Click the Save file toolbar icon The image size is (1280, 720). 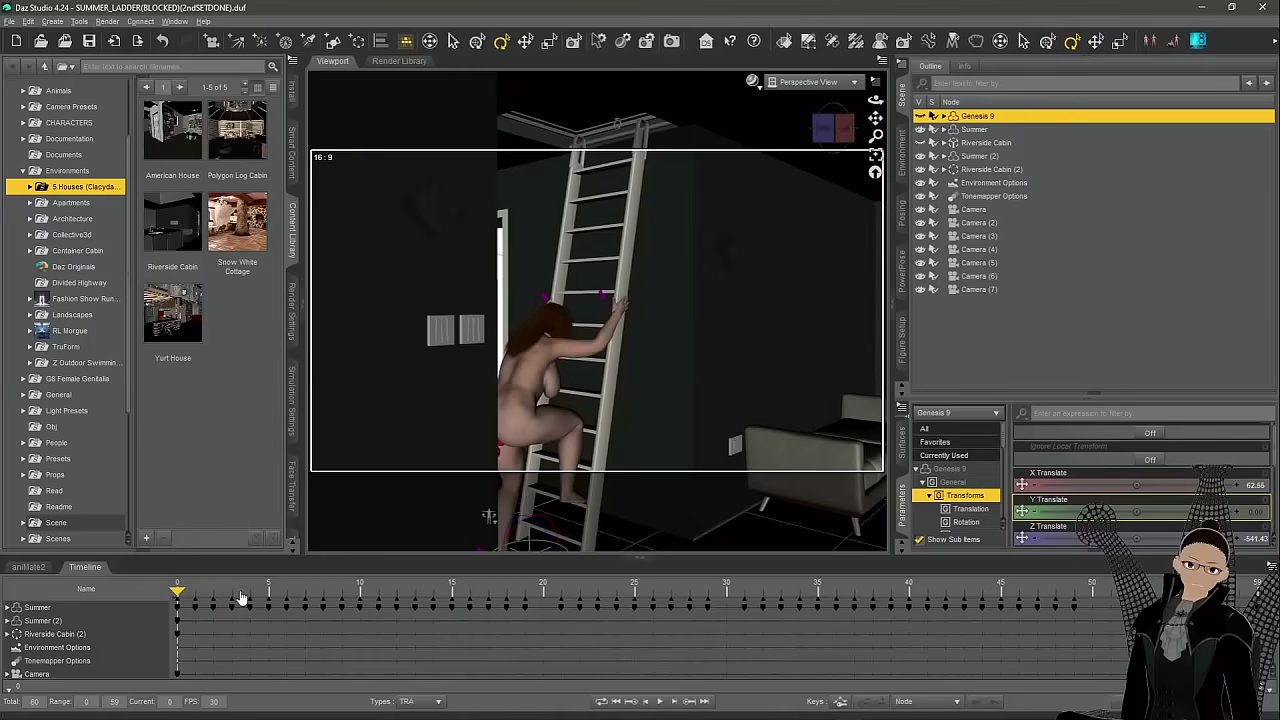tap(89, 41)
